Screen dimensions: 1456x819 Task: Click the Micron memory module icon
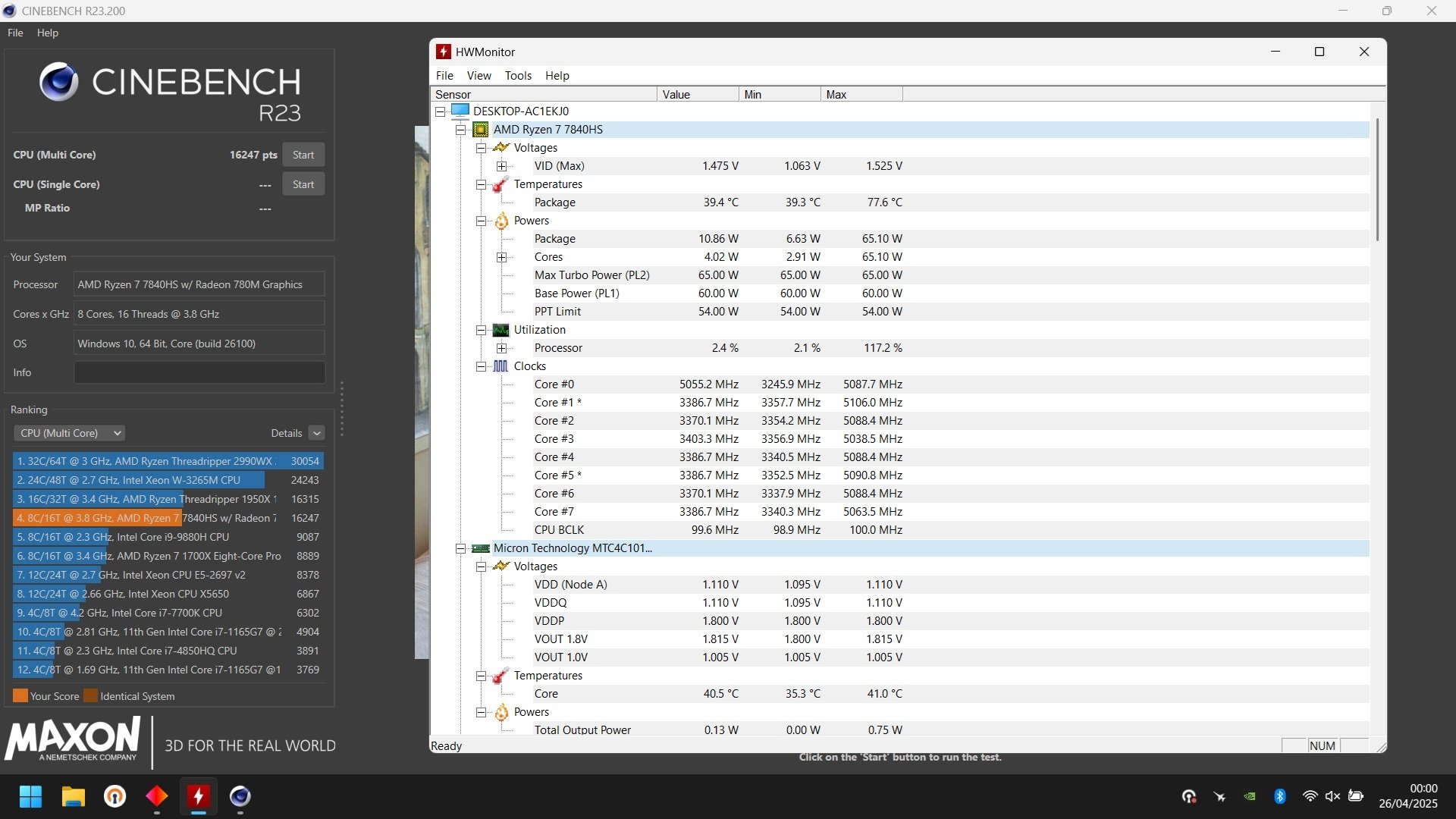(481, 548)
